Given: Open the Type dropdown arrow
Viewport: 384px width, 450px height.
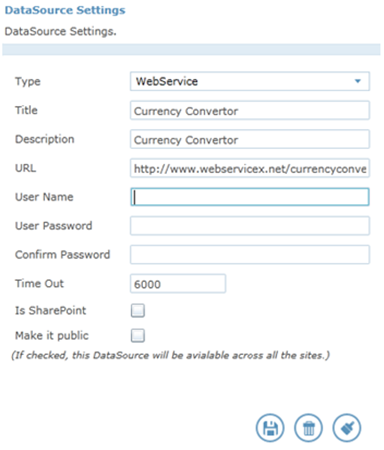Looking at the screenshot, I should tap(358, 81).
